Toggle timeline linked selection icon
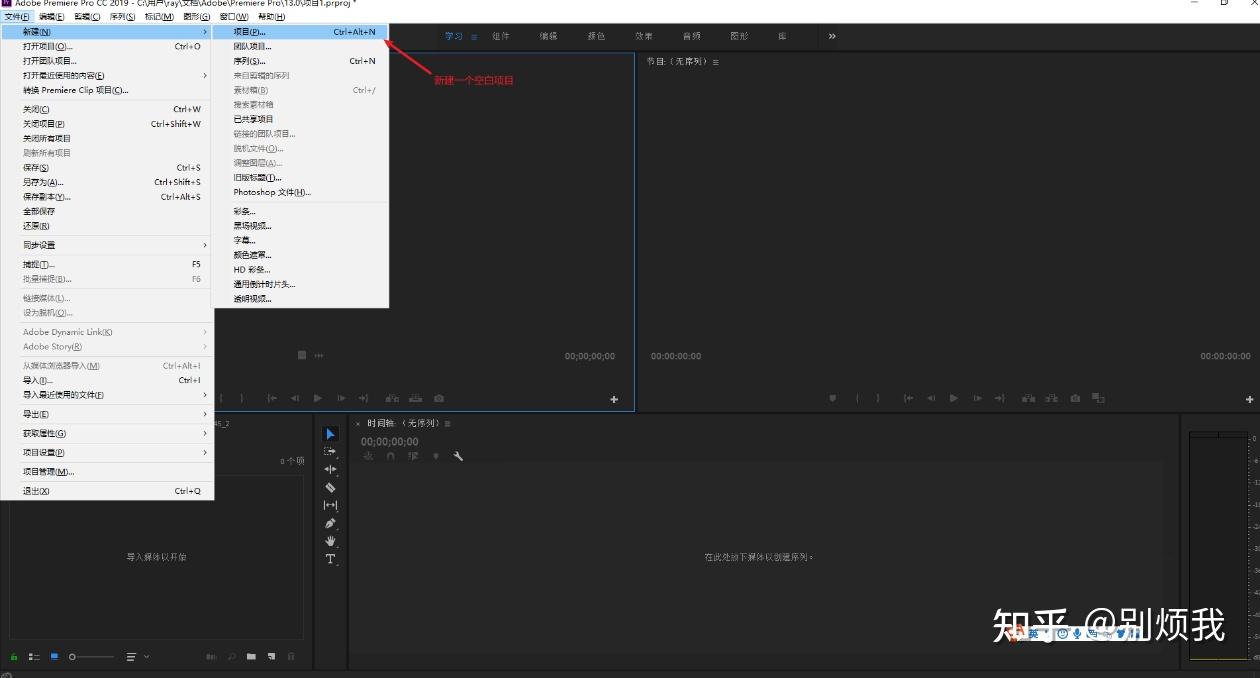This screenshot has width=1260, height=678. [413, 456]
